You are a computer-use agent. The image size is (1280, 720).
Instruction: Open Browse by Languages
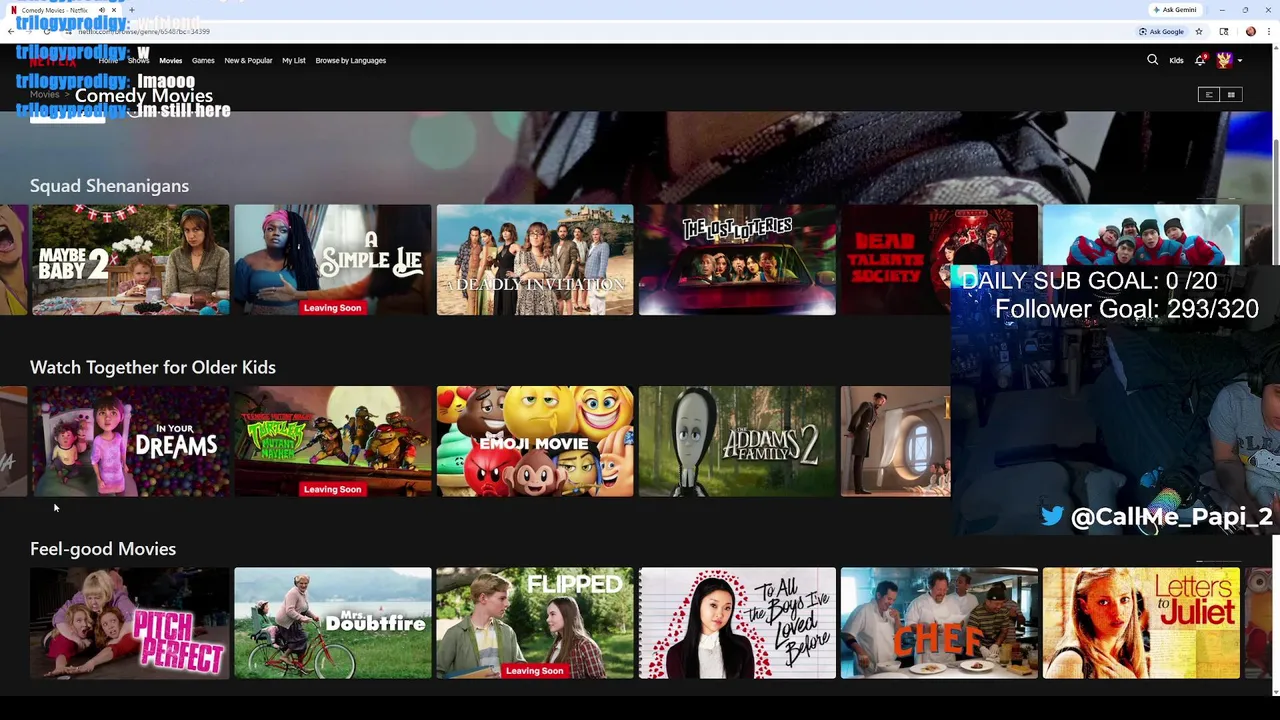350,61
